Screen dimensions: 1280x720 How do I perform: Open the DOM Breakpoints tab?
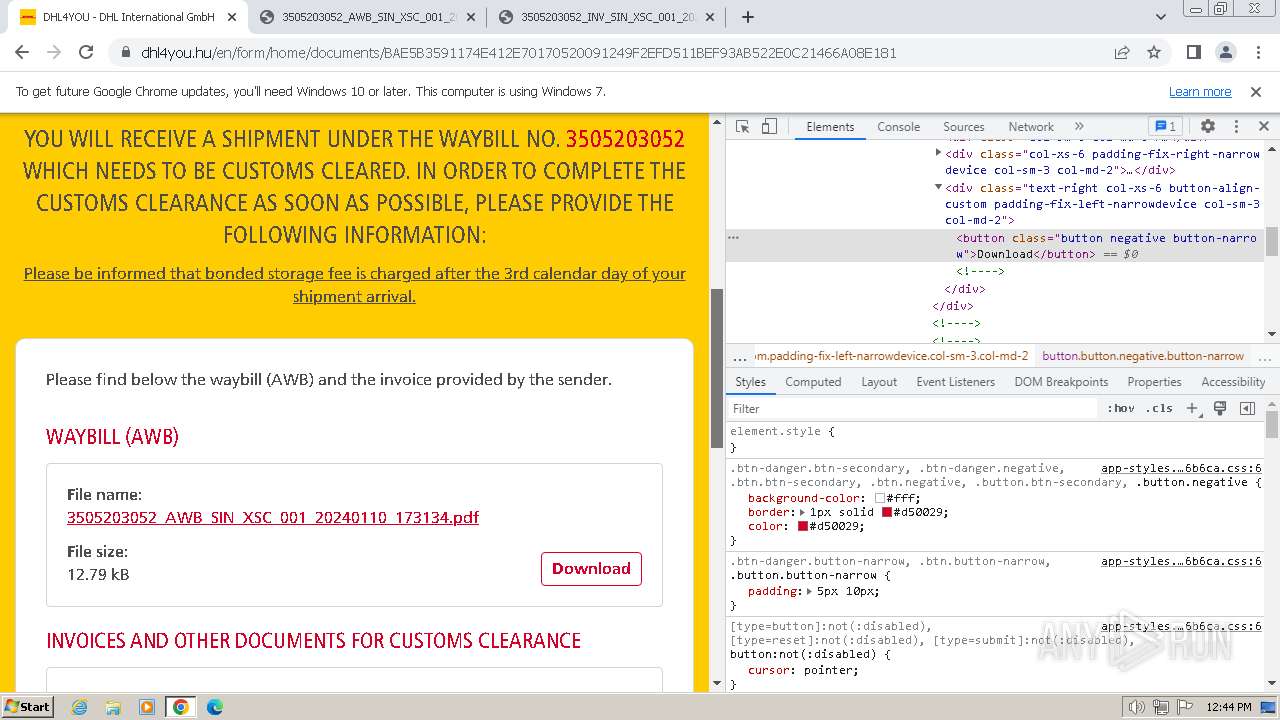tap(1061, 382)
